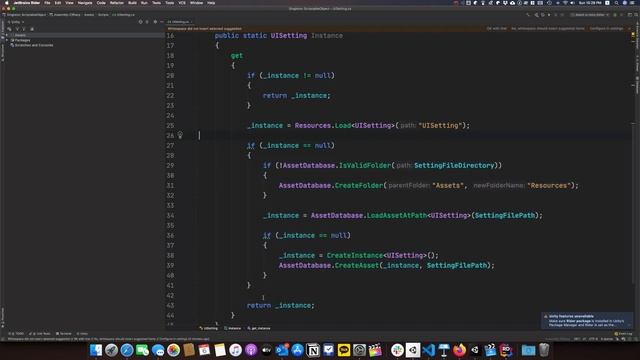Click the get_Instance breadcrumb at editor bottom
The height and width of the screenshot is (360, 640).
(259, 328)
